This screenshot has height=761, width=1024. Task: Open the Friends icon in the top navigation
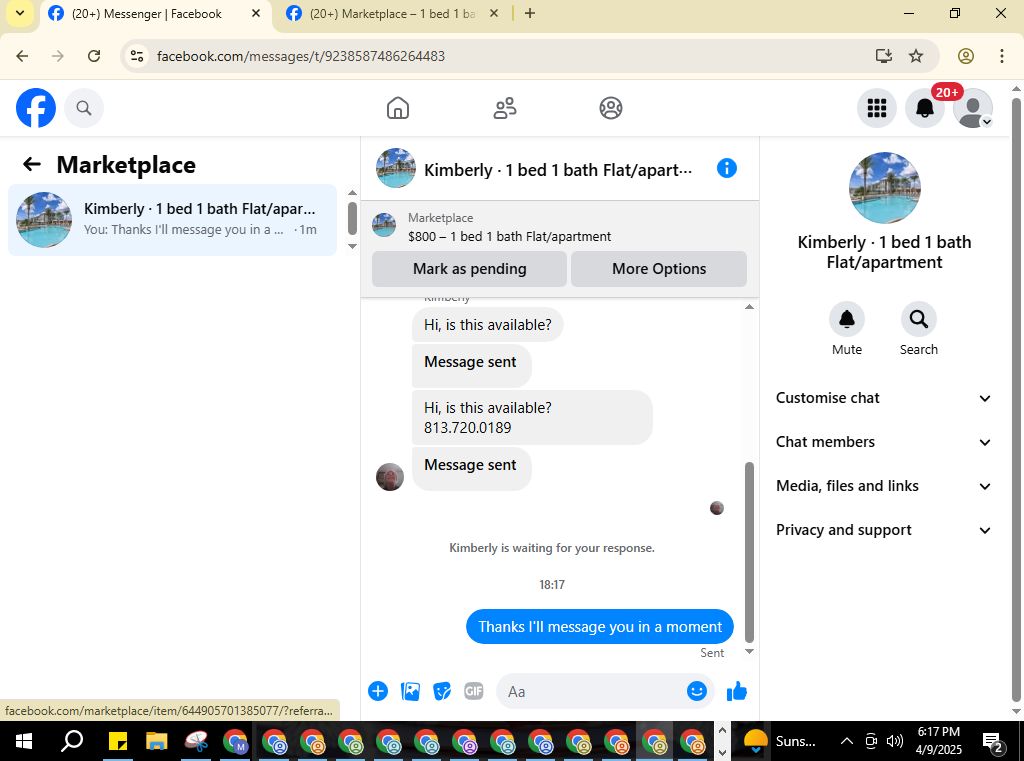click(504, 108)
